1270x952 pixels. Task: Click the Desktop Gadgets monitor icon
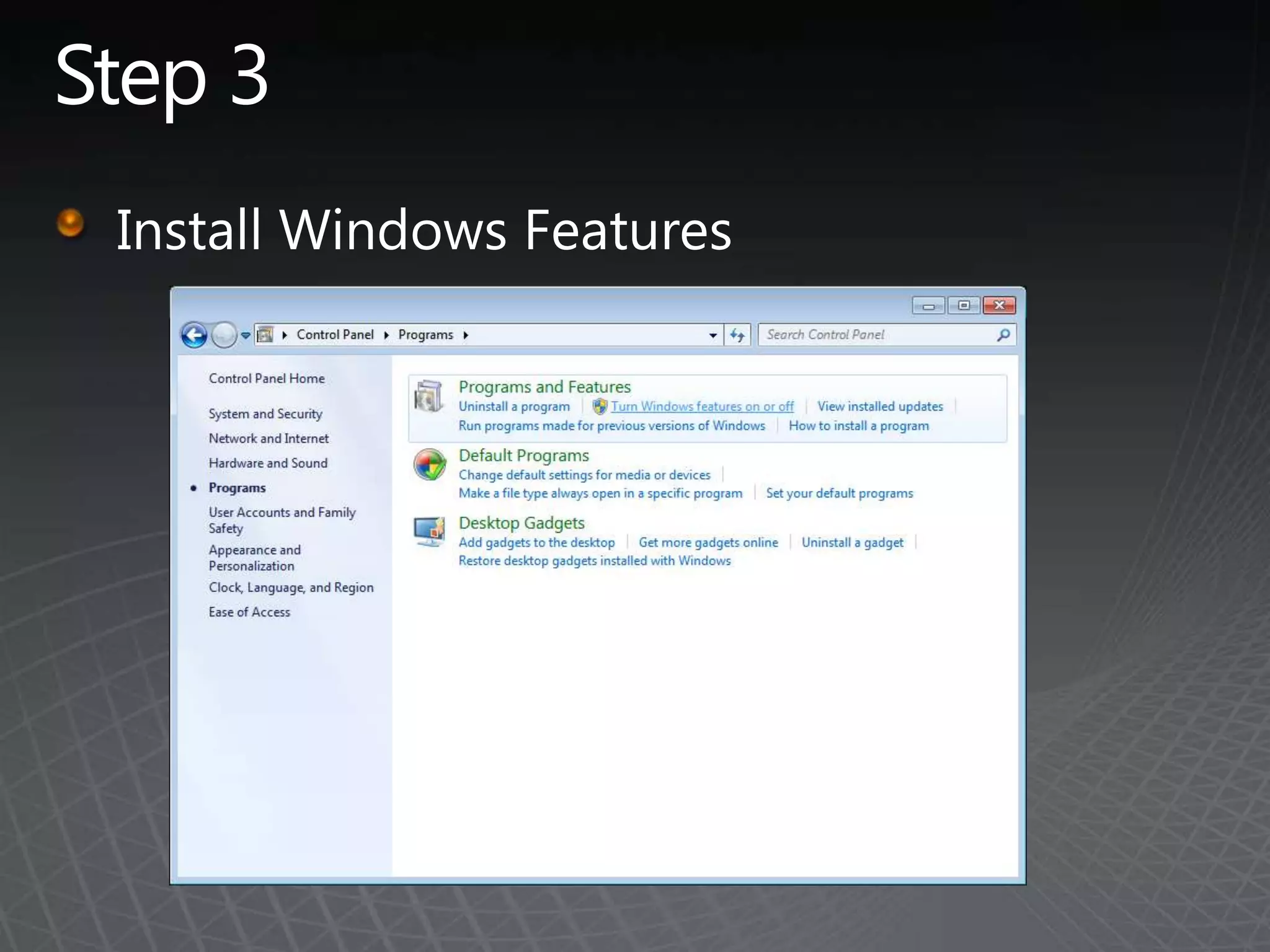429,532
